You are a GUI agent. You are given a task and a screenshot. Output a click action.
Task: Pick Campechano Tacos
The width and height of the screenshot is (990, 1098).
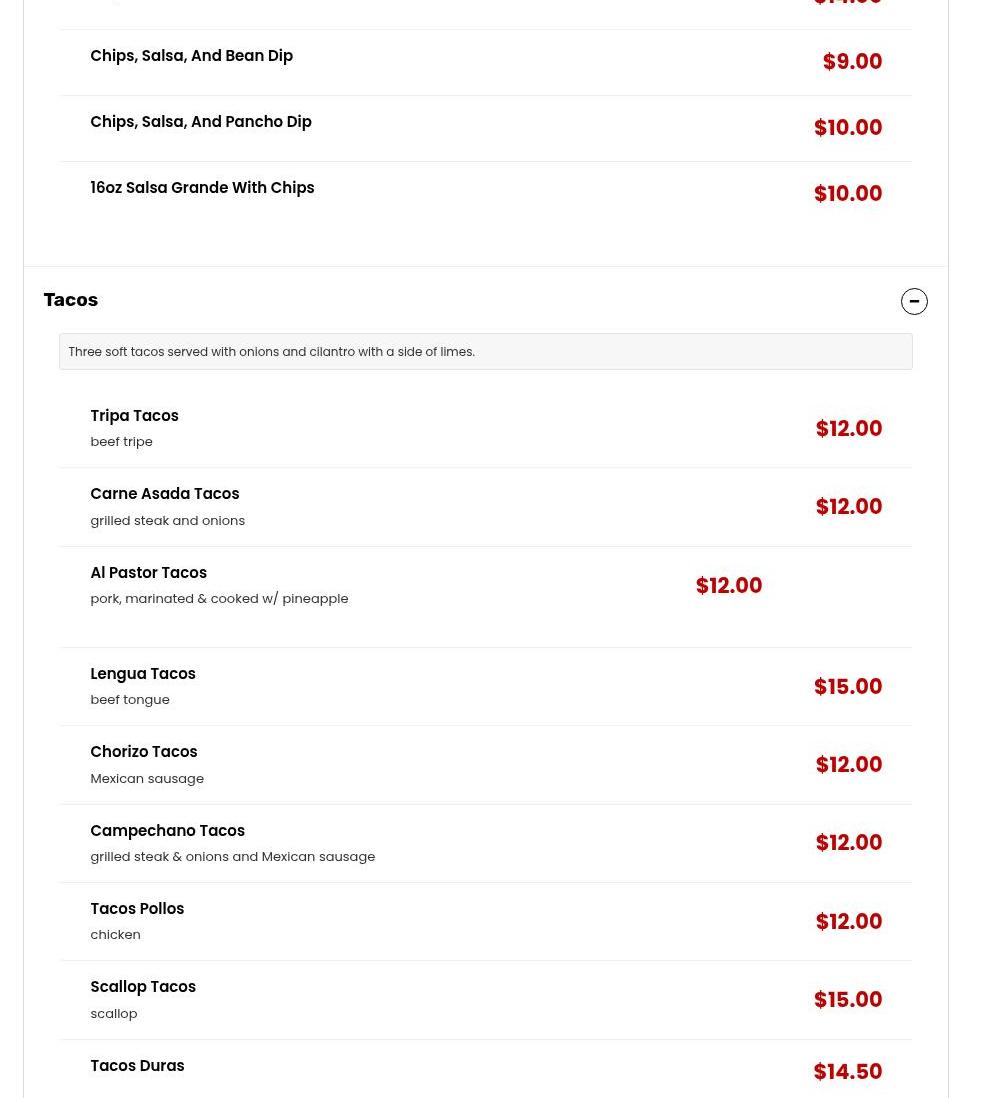coord(167,831)
